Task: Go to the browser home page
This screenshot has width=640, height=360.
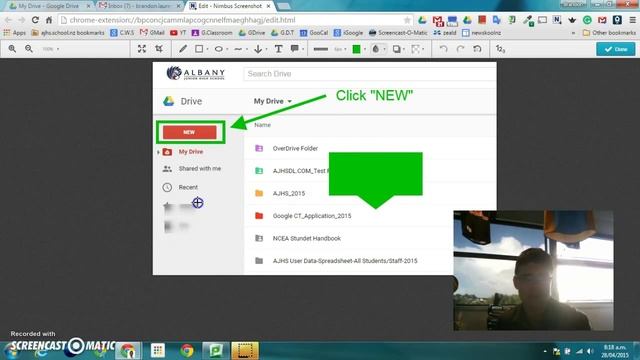Action: coord(49,20)
